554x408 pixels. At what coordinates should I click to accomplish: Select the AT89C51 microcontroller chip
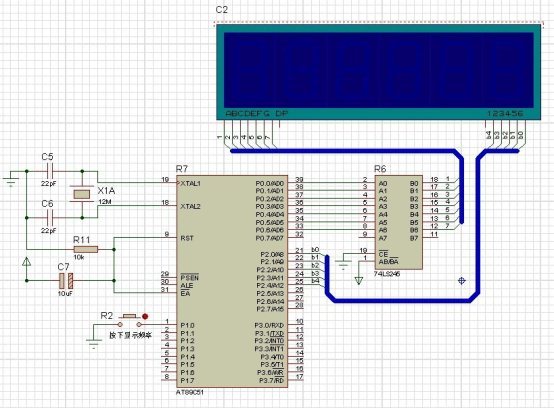tap(232, 281)
